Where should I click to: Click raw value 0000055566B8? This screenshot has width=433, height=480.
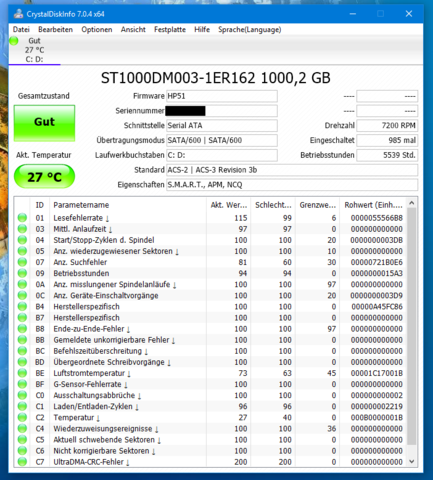point(377,218)
